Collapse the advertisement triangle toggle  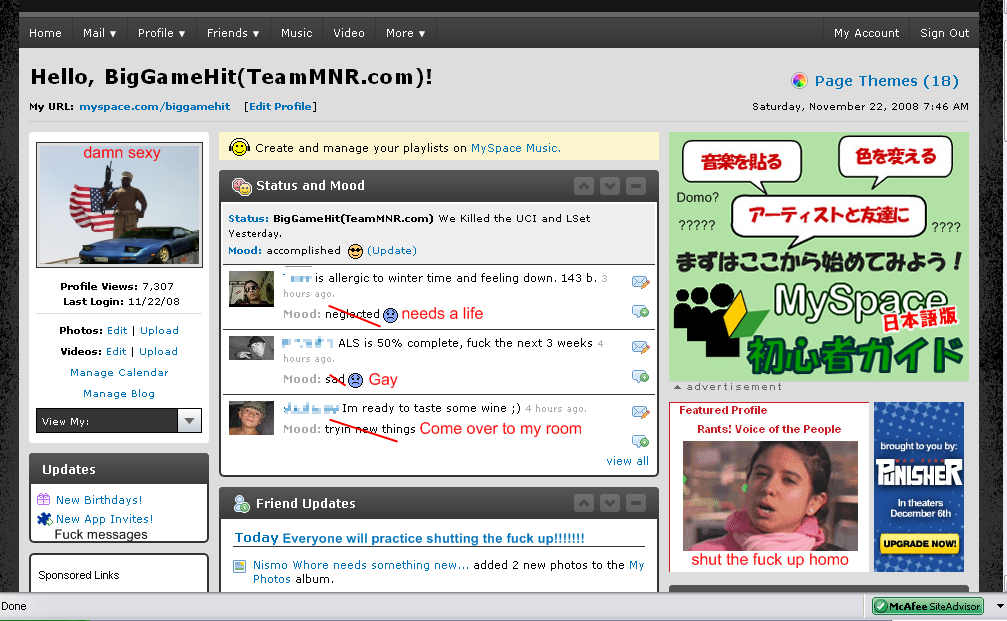tap(677, 387)
